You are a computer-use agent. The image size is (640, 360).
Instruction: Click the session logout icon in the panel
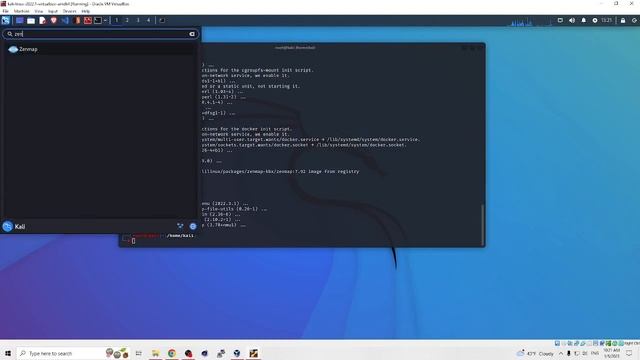coord(635,20)
